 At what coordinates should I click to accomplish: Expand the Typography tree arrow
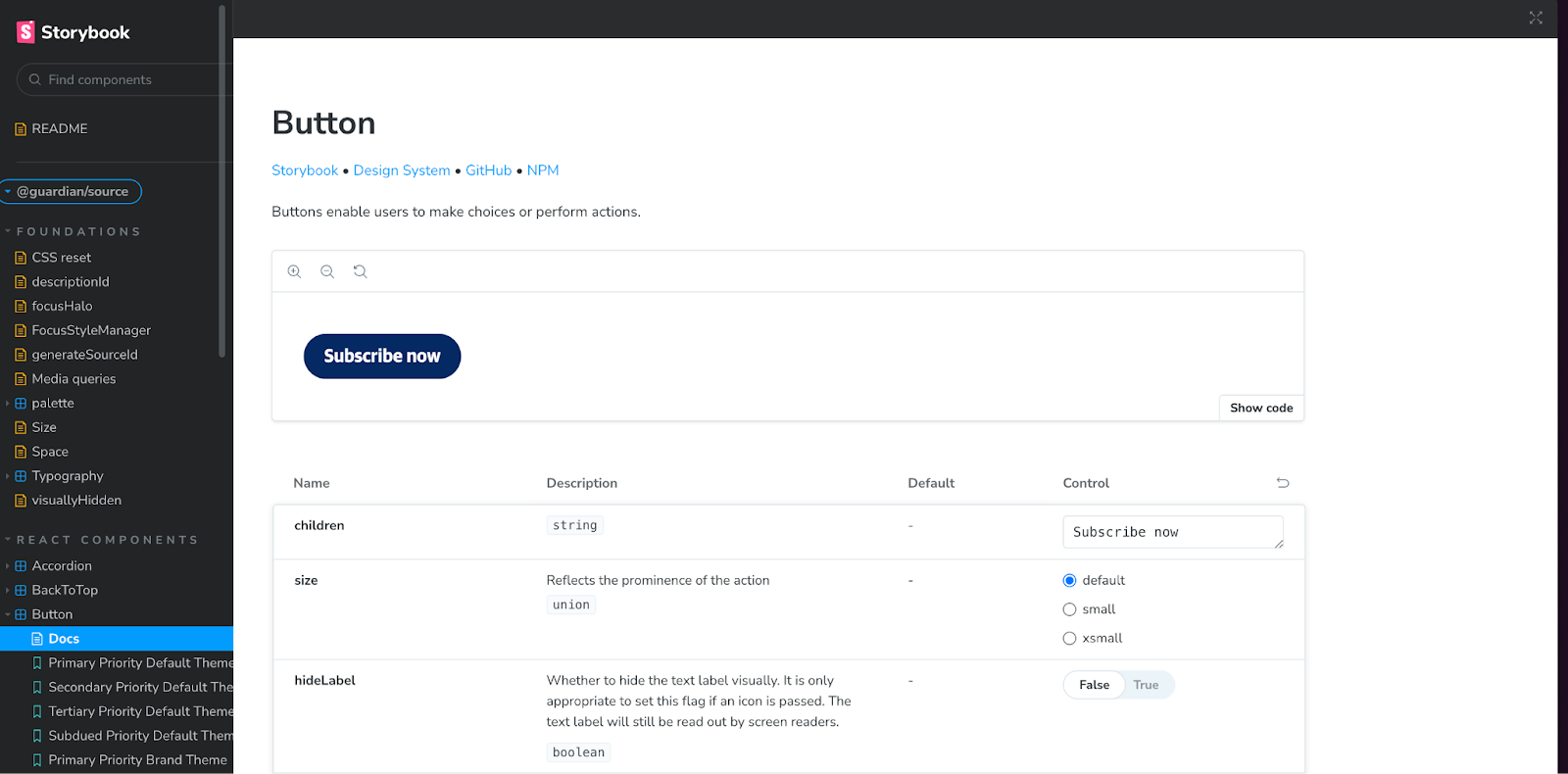tap(8, 476)
